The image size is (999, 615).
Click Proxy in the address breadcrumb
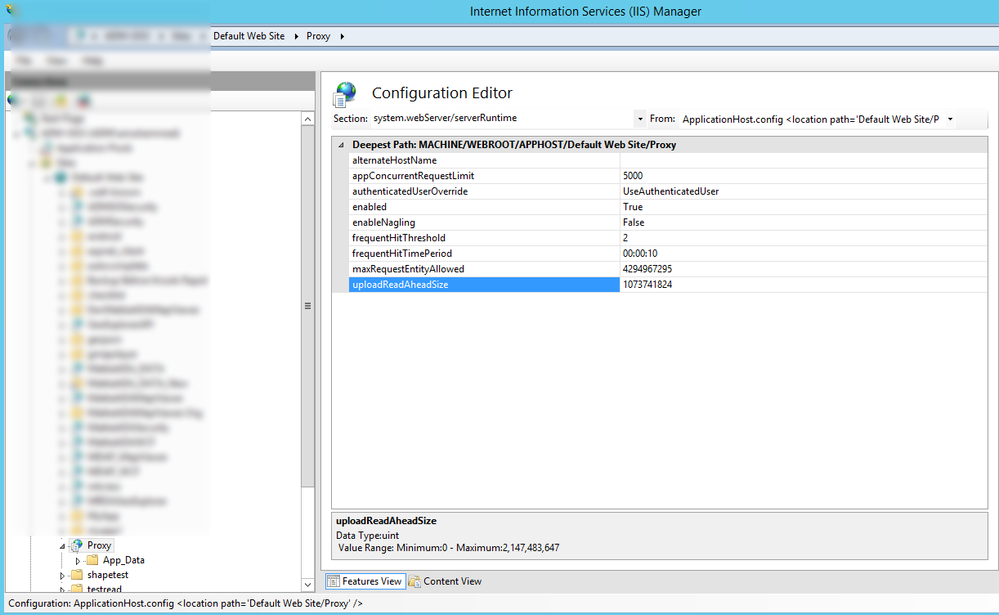pyautogui.click(x=318, y=36)
